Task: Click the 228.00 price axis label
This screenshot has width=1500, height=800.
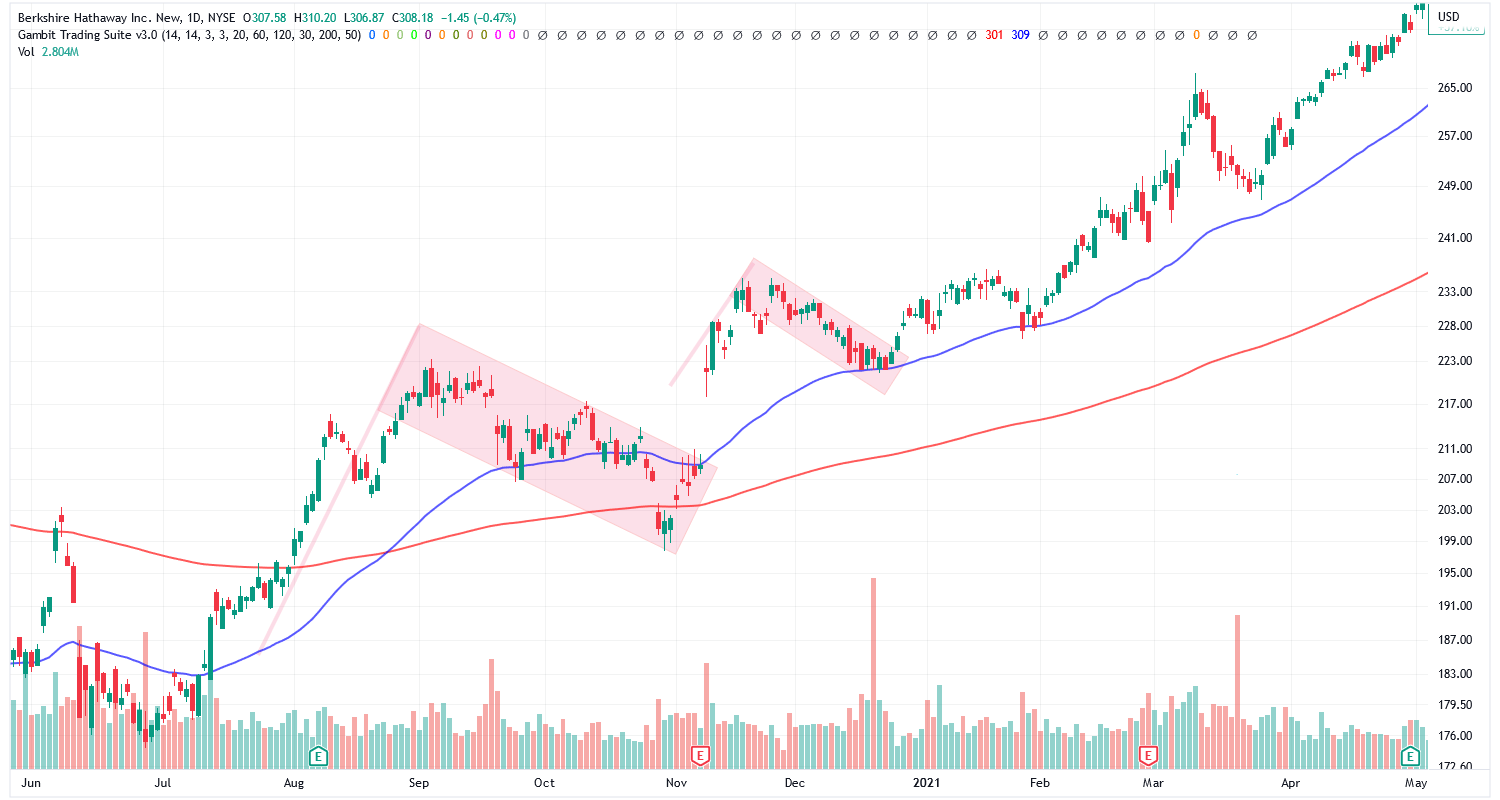Action: click(x=1453, y=326)
